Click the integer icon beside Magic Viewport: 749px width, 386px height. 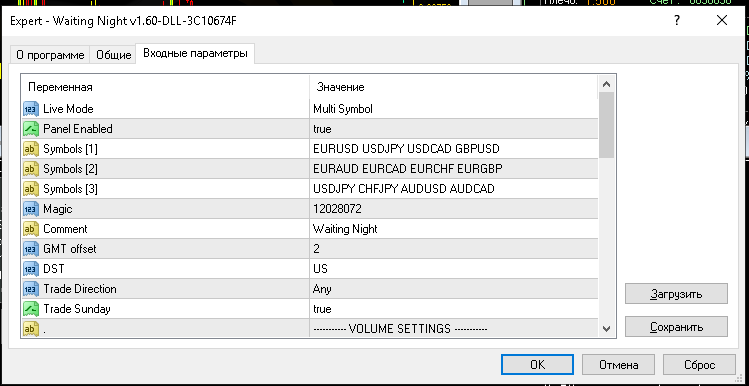tap(31, 209)
